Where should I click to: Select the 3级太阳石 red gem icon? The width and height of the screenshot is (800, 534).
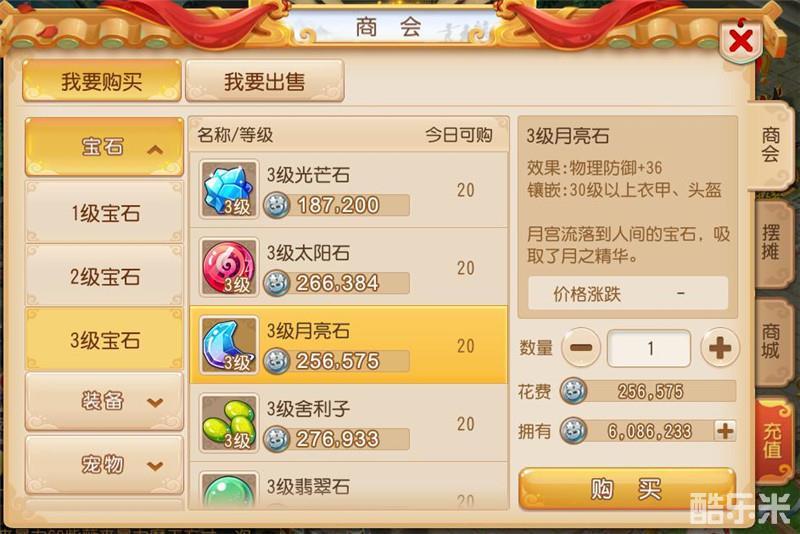coord(229,268)
